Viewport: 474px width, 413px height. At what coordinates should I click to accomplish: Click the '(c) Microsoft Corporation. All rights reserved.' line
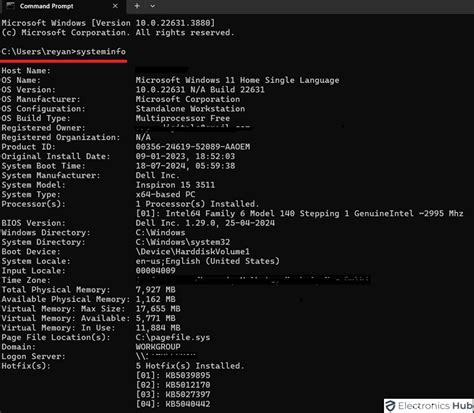click(x=118, y=33)
